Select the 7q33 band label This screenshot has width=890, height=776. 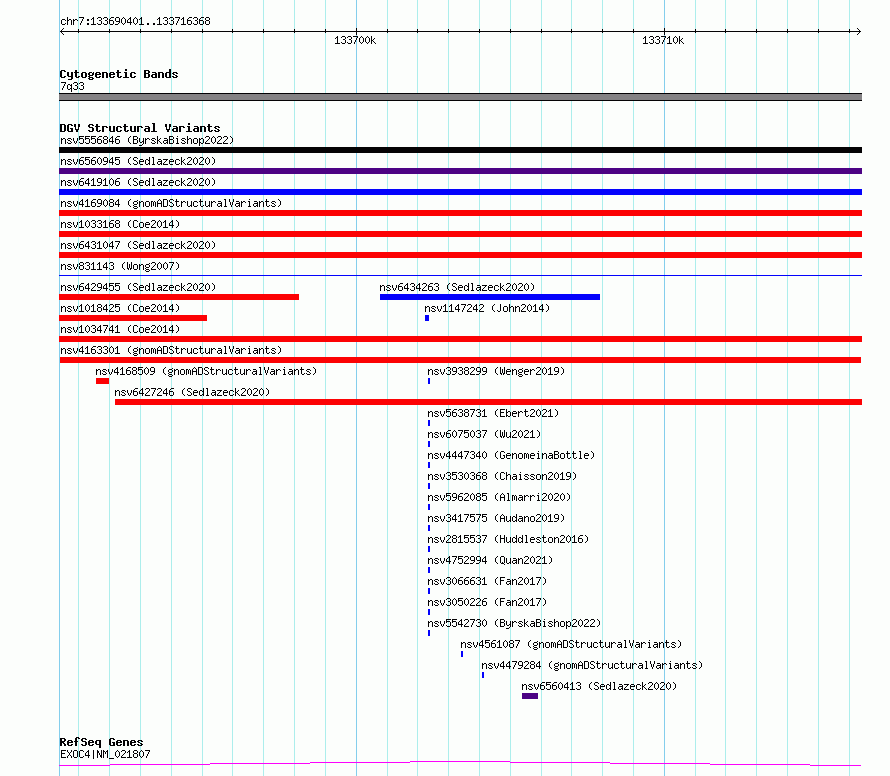tap(72, 86)
